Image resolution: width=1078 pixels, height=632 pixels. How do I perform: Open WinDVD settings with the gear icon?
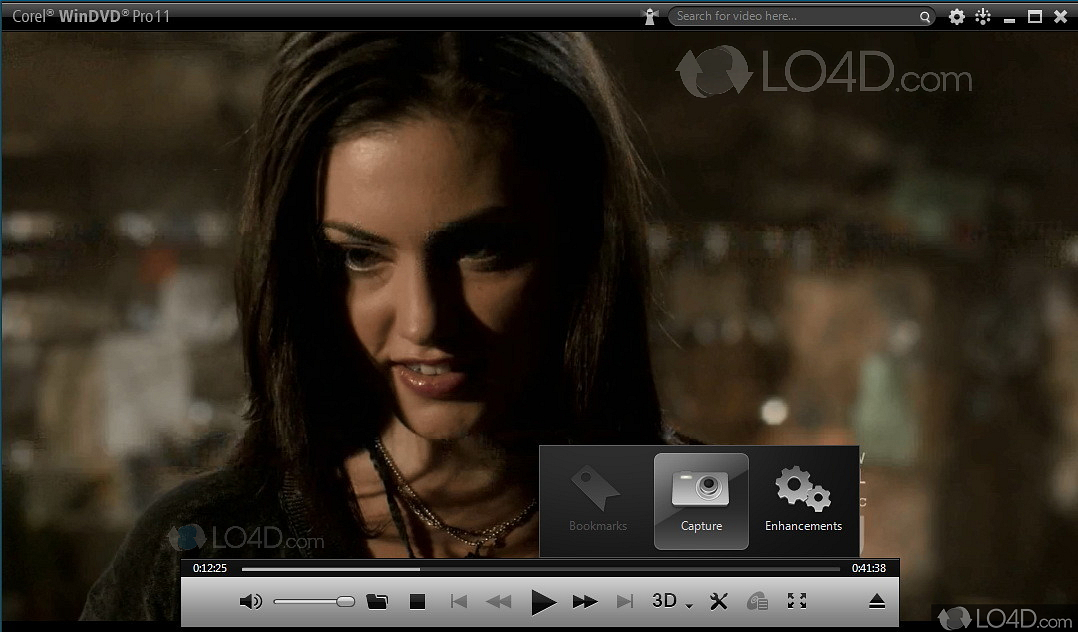956,17
